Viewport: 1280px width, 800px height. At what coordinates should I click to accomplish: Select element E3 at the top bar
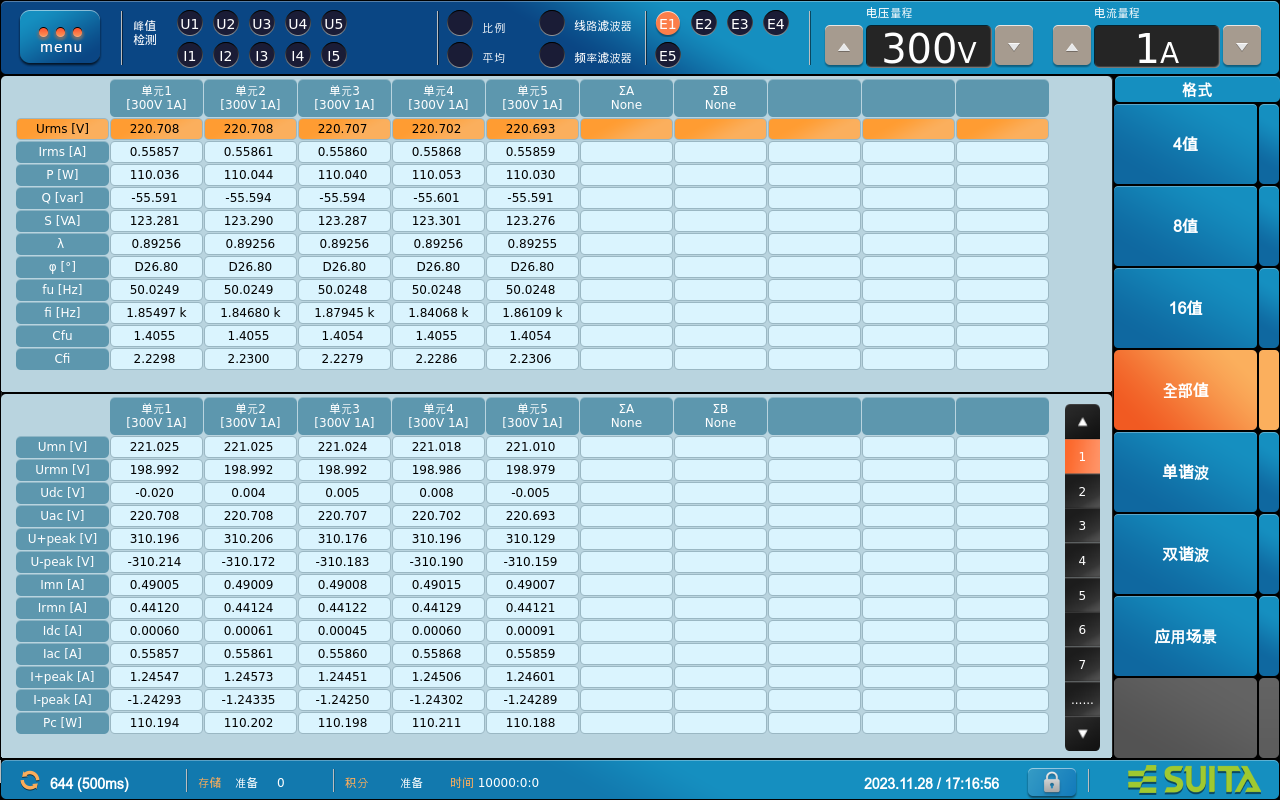[x=739, y=22]
